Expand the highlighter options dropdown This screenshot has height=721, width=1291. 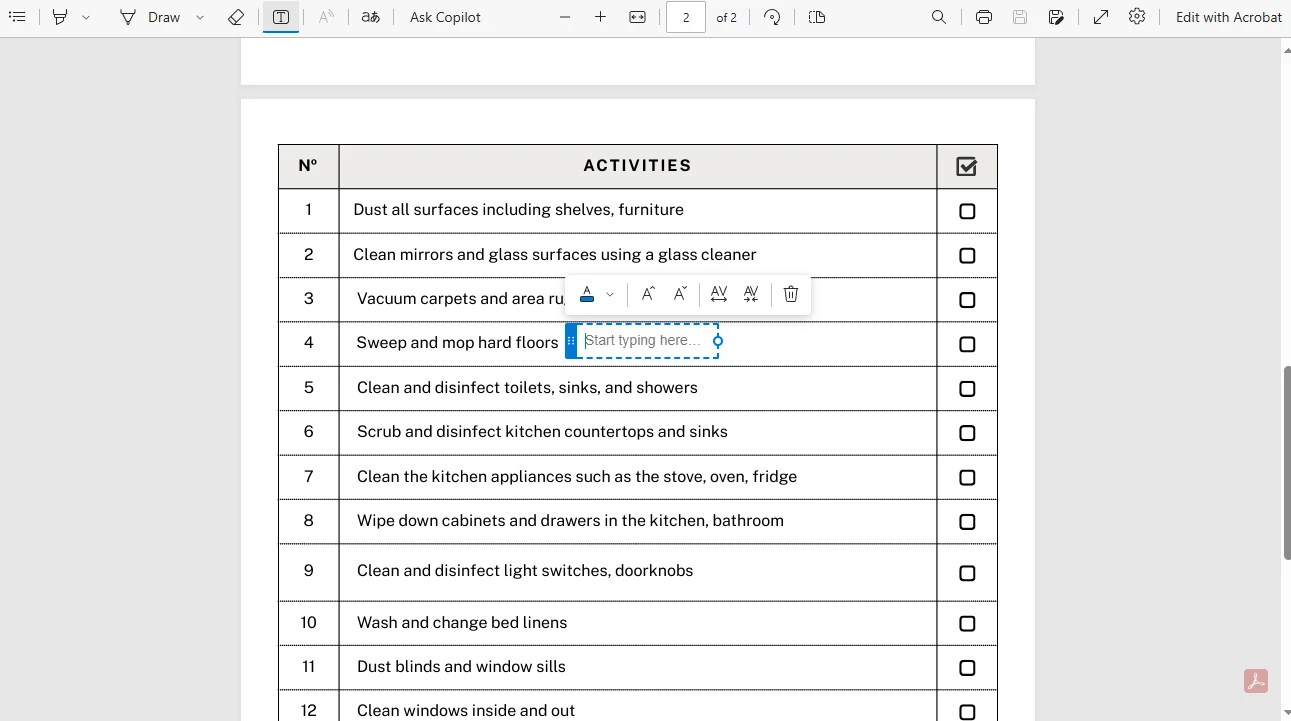86,17
